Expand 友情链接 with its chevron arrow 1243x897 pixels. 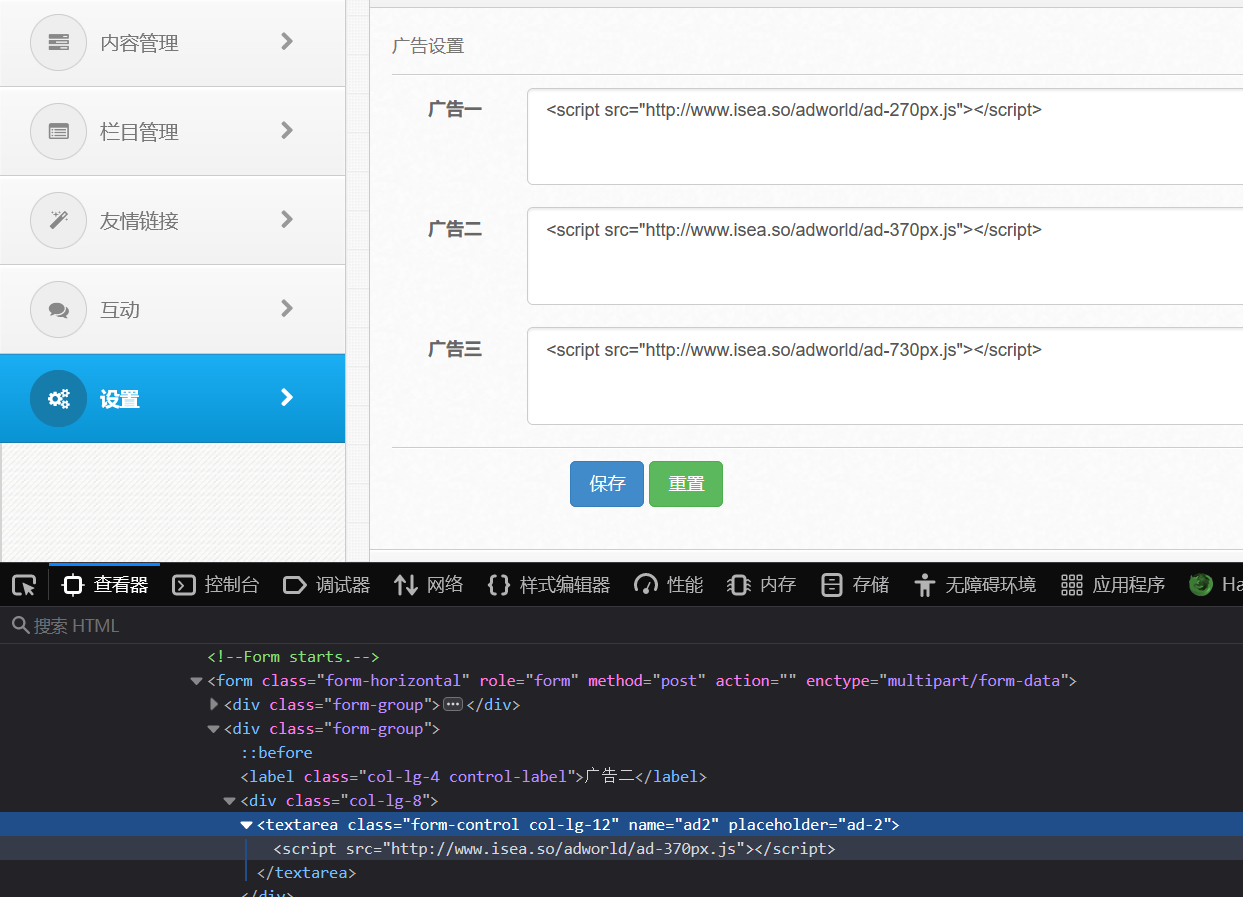[x=287, y=219]
